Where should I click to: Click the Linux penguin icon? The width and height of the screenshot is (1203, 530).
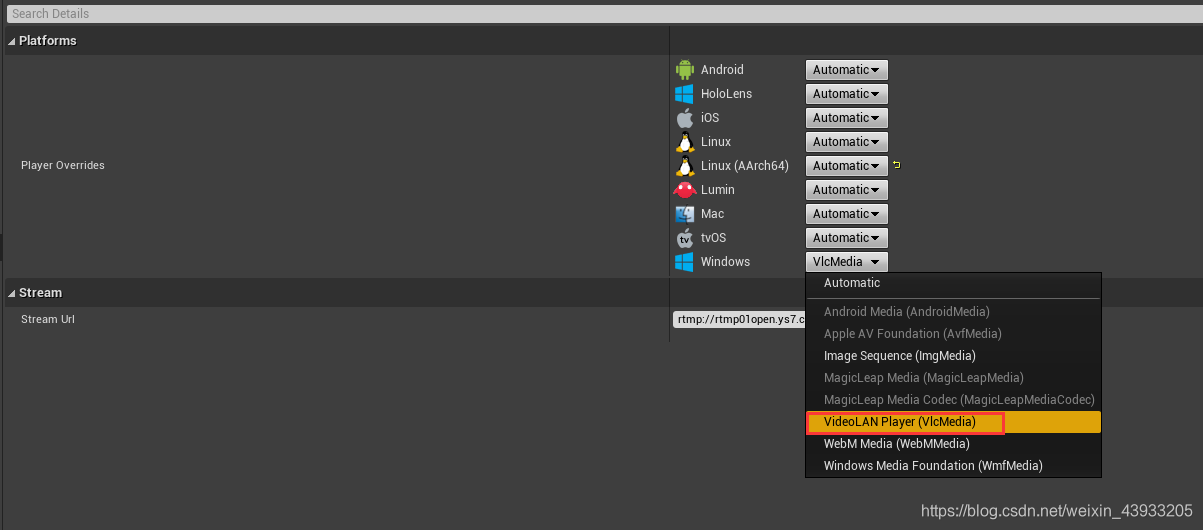684,142
